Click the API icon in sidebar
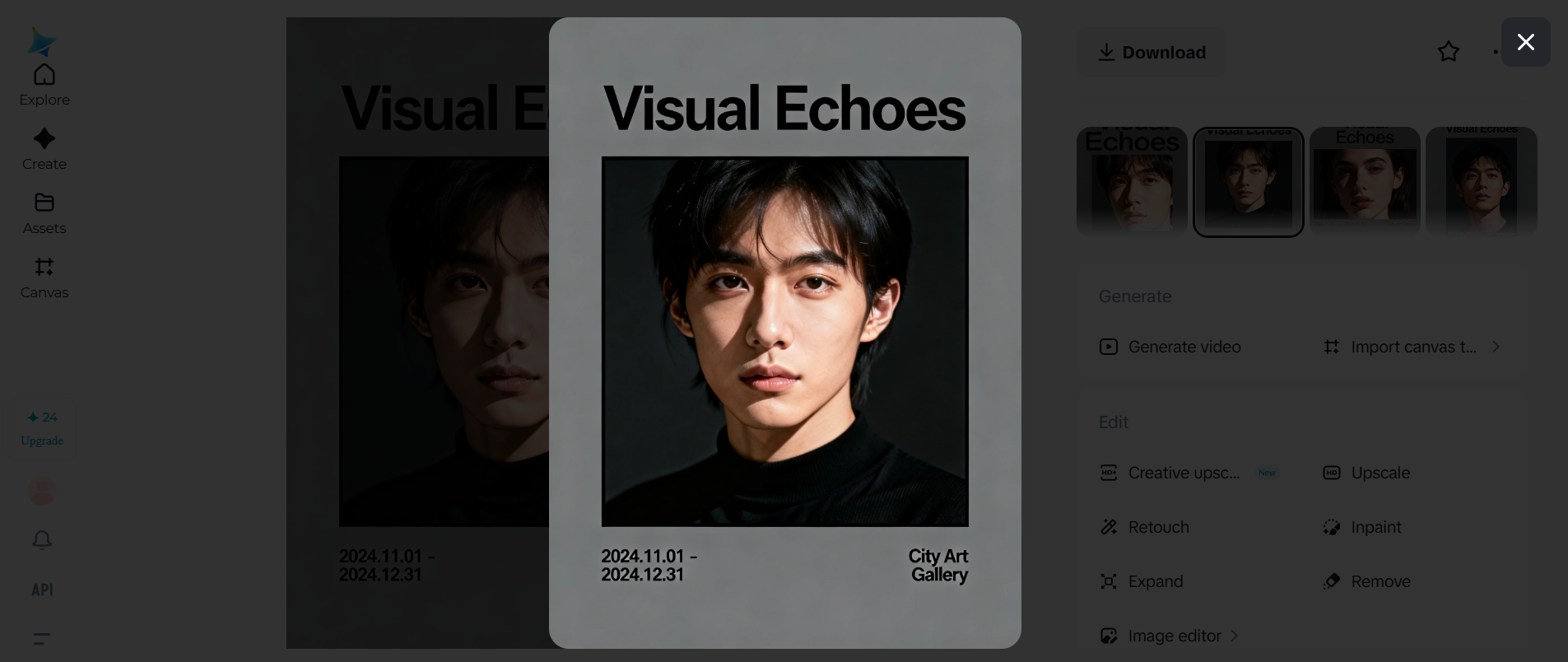This screenshot has width=1568, height=662. pyautogui.click(x=42, y=590)
